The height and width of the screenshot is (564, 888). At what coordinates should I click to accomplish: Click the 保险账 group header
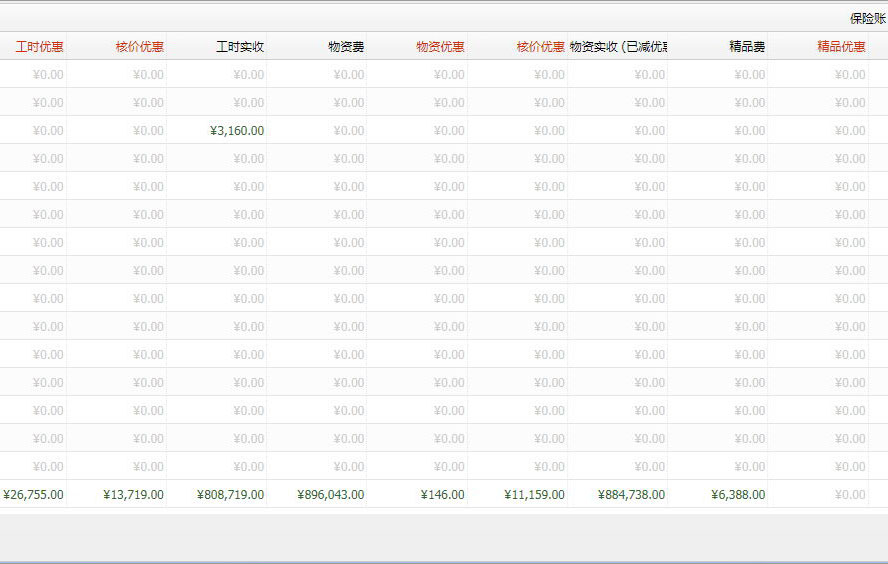point(867,18)
